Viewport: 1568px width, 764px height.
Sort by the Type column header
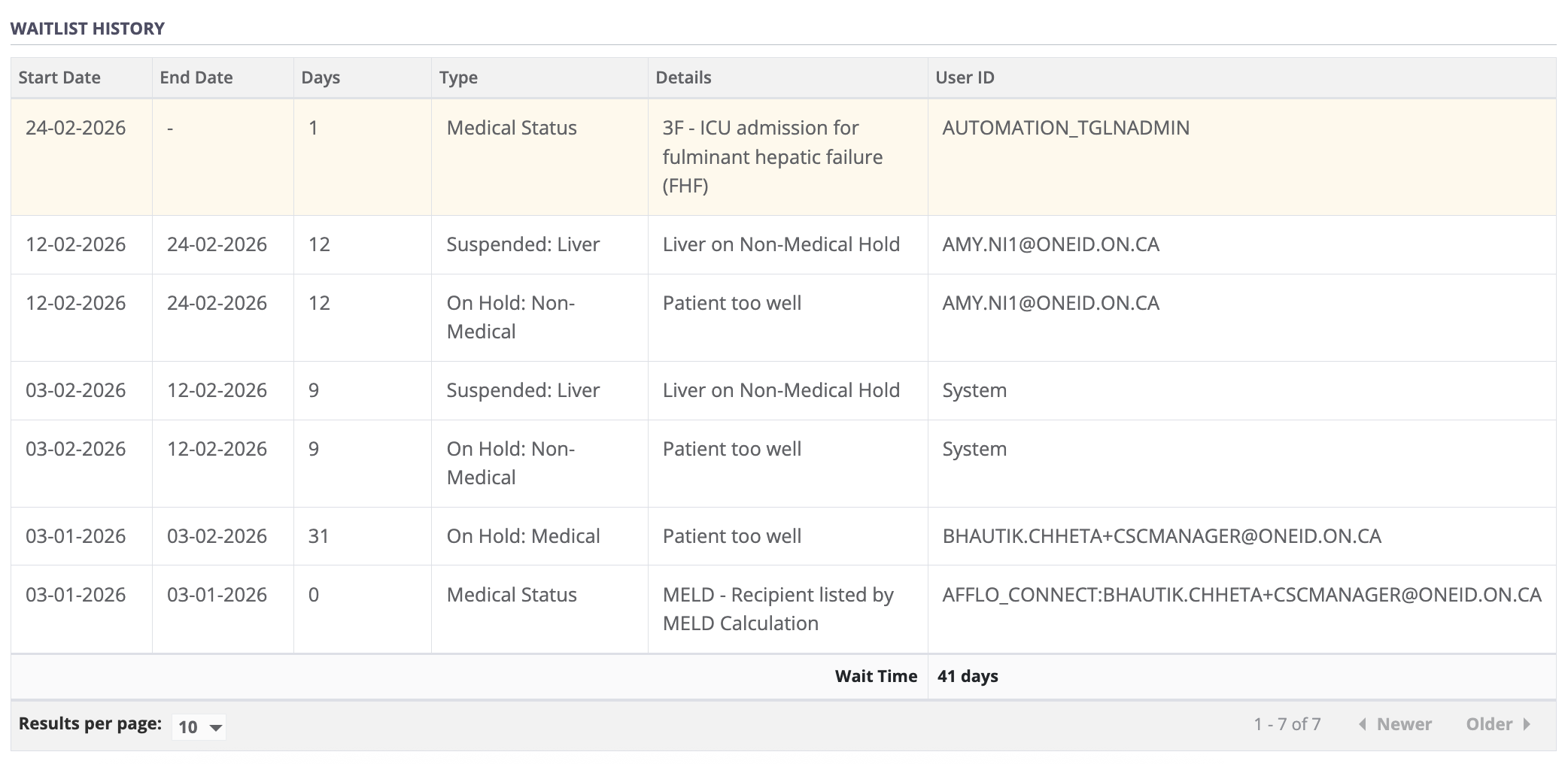458,77
